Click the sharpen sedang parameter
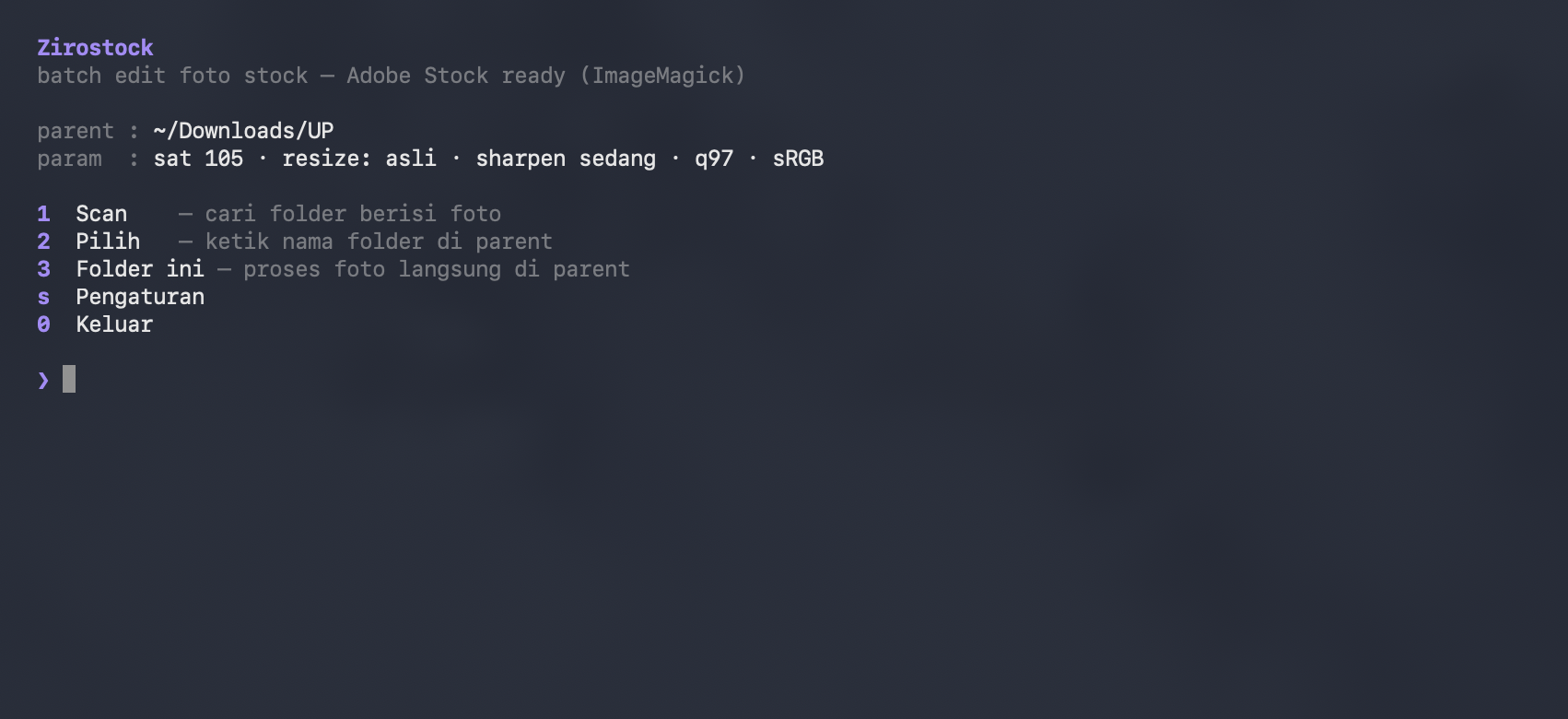This screenshot has width=1568, height=719. [566, 159]
